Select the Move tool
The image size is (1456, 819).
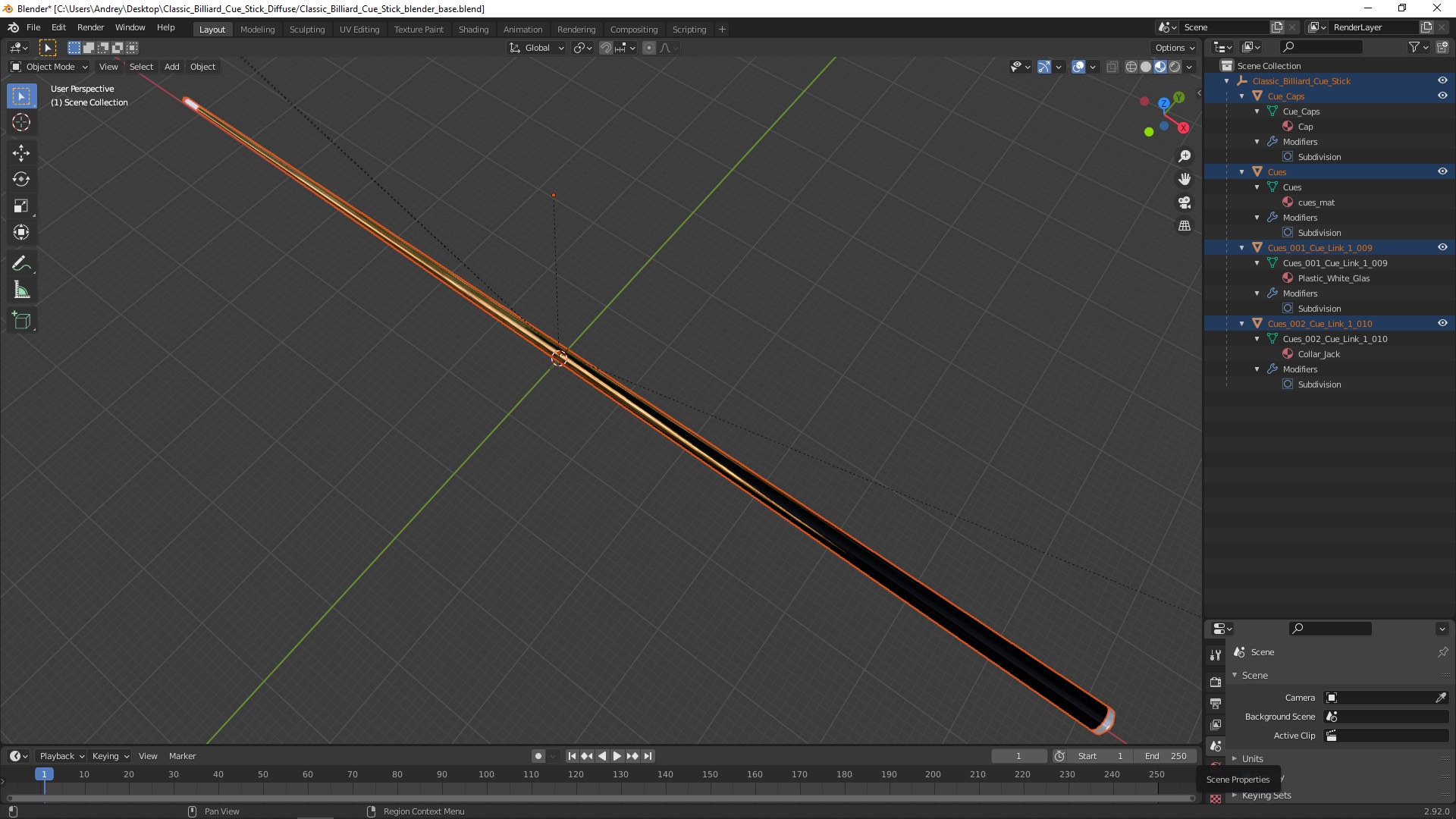(x=21, y=153)
